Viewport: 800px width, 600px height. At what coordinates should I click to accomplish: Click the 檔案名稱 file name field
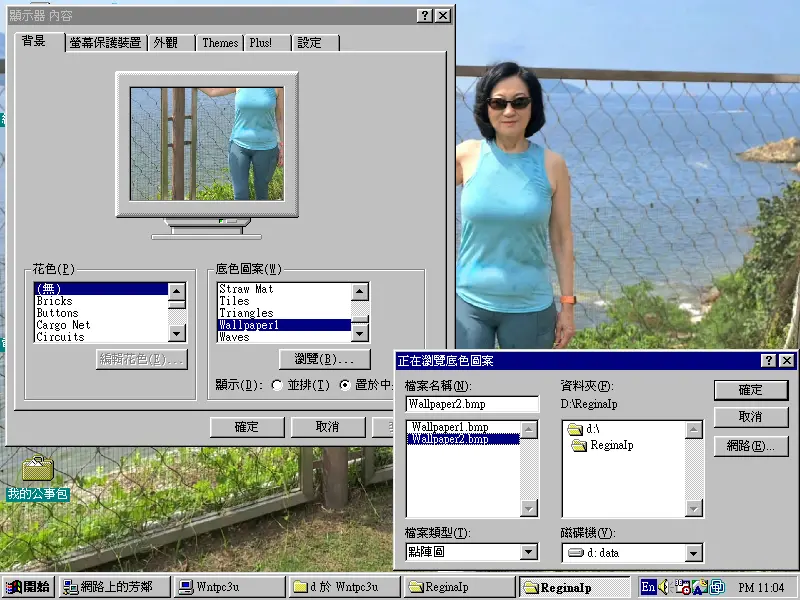point(472,404)
